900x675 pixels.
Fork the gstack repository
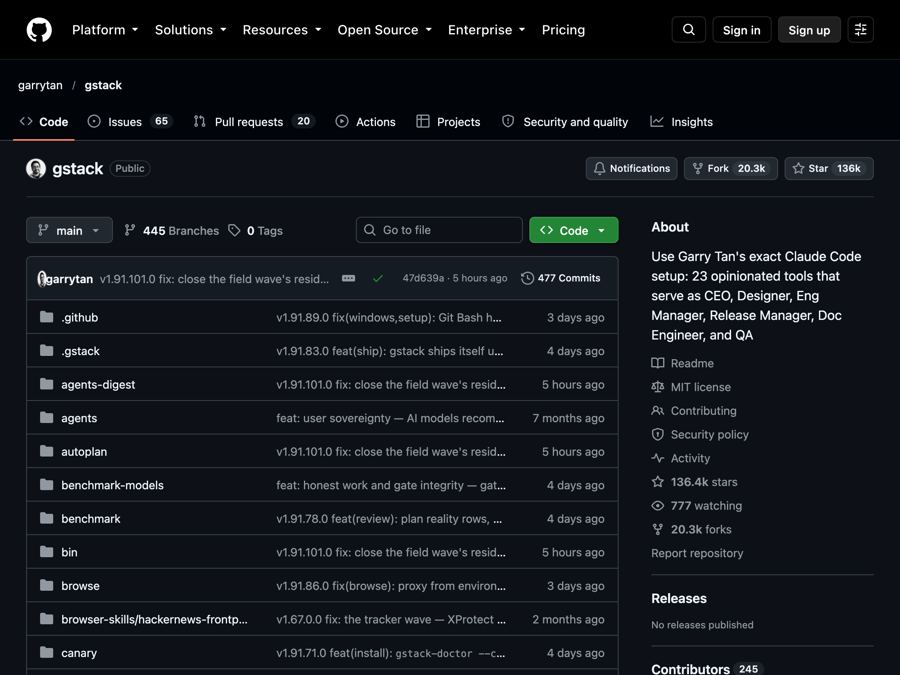click(731, 168)
